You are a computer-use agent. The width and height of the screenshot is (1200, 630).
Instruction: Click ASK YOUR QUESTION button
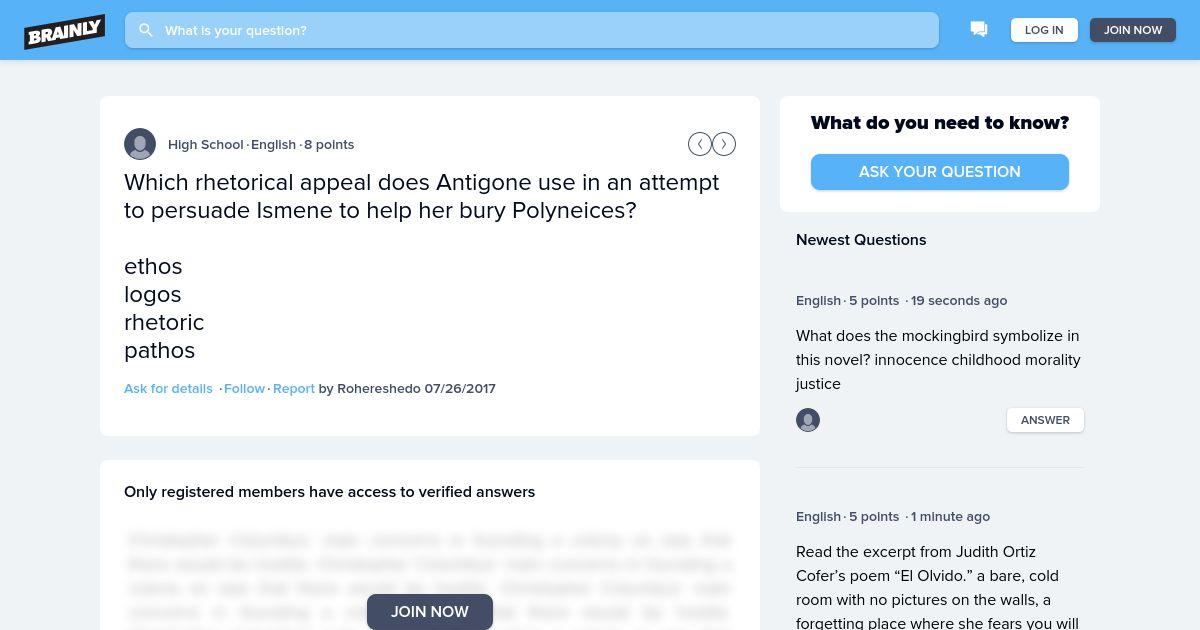940,172
